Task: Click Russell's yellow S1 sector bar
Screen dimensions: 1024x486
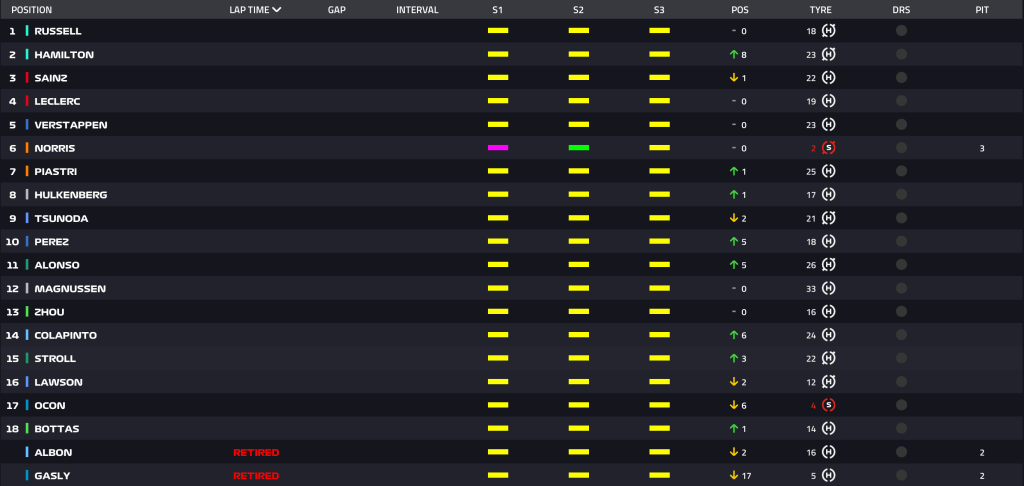Action: (x=498, y=31)
